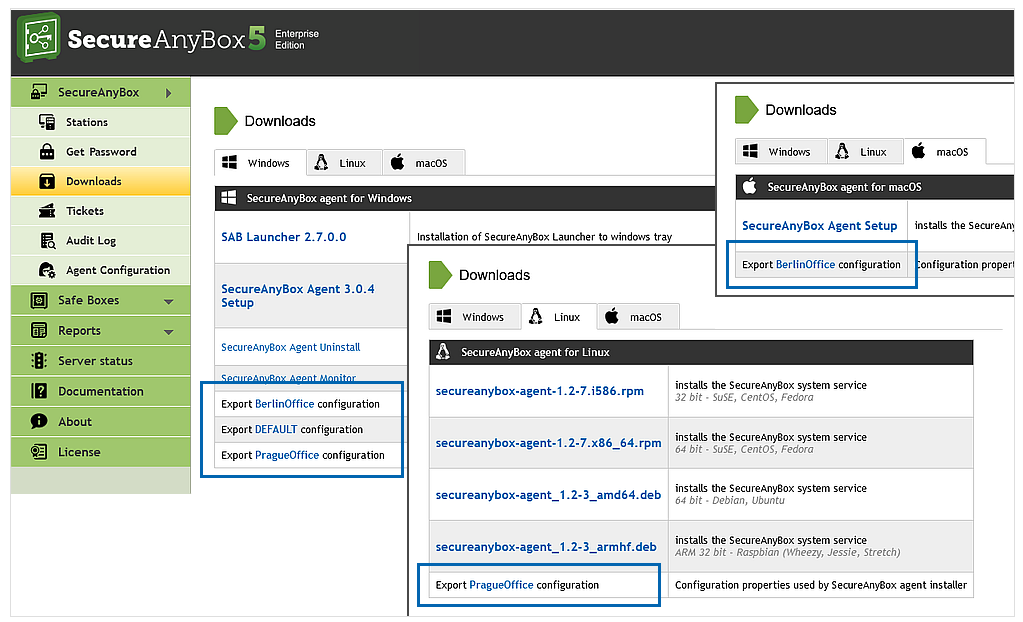The width and height of the screenshot is (1023, 622).
Task: Open the Audit Log menu item
Action: (100, 241)
